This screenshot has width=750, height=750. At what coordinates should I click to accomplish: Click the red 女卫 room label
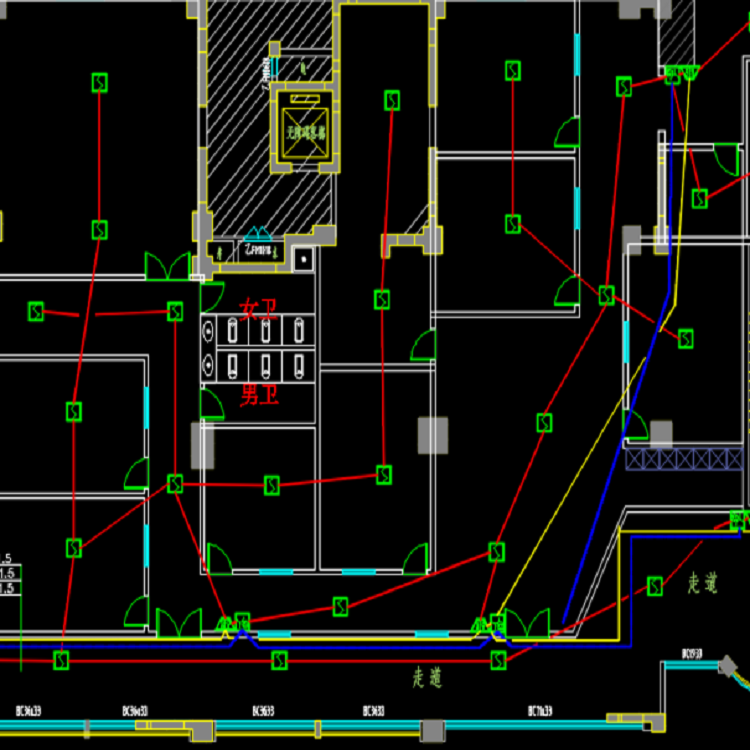[x=258, y=309]
